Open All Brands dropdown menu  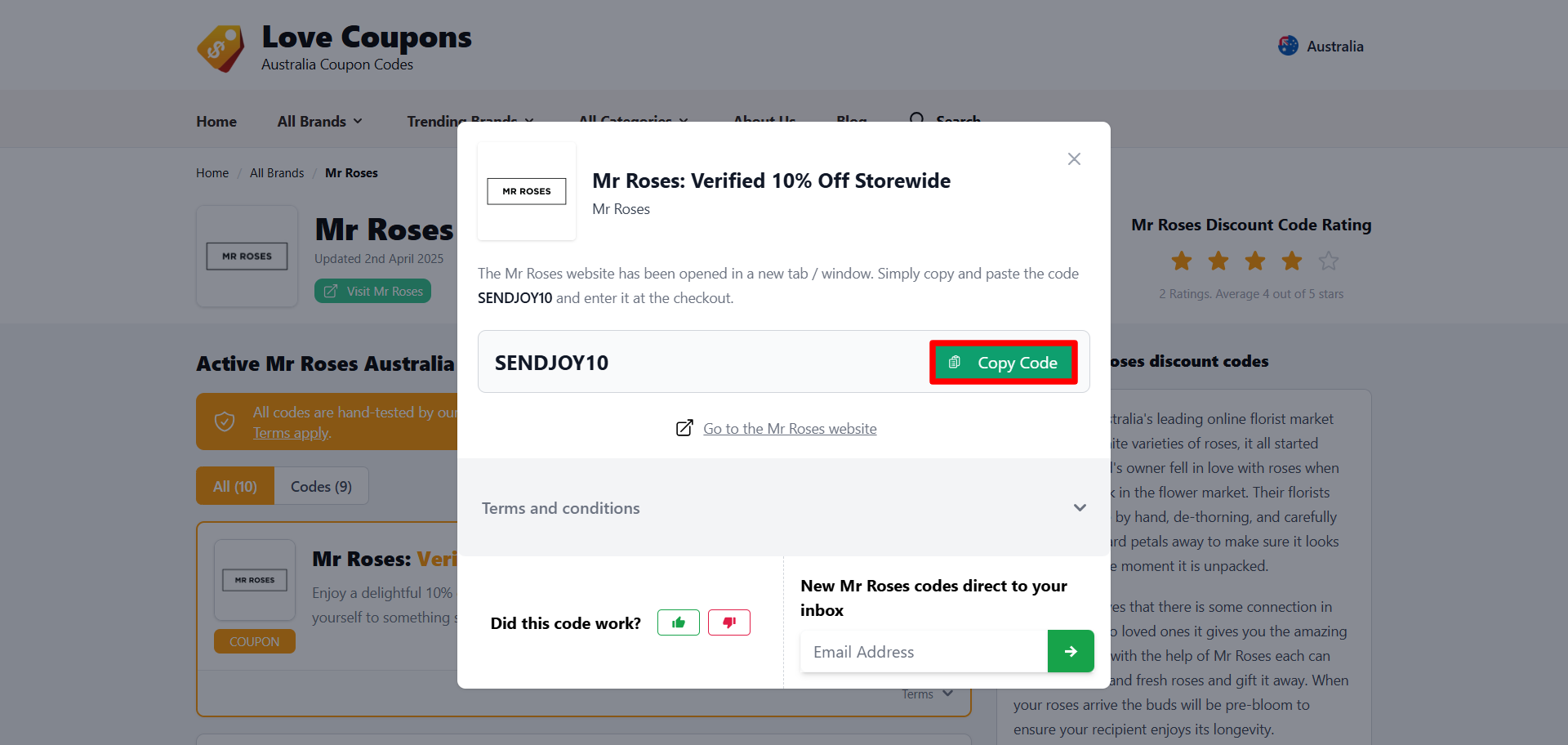pos(320,121)
